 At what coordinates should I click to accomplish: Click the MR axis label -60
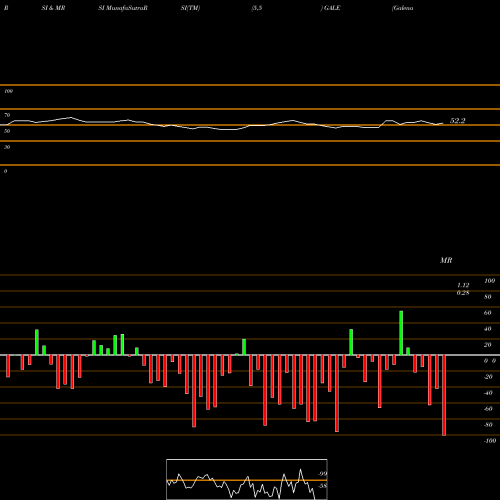pyautogui.click(x=488, y=409)
